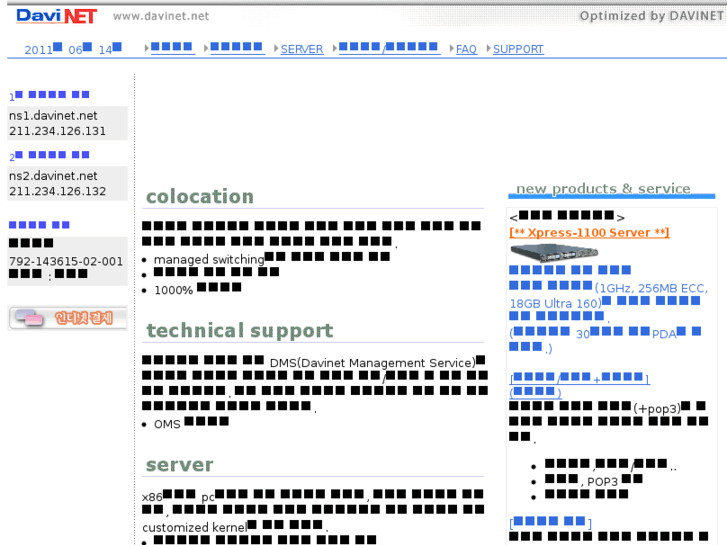Click the Xpress-1100 server product image
Image resolution: width=727 pixels, height=545 pixels.
pos(554,253)
